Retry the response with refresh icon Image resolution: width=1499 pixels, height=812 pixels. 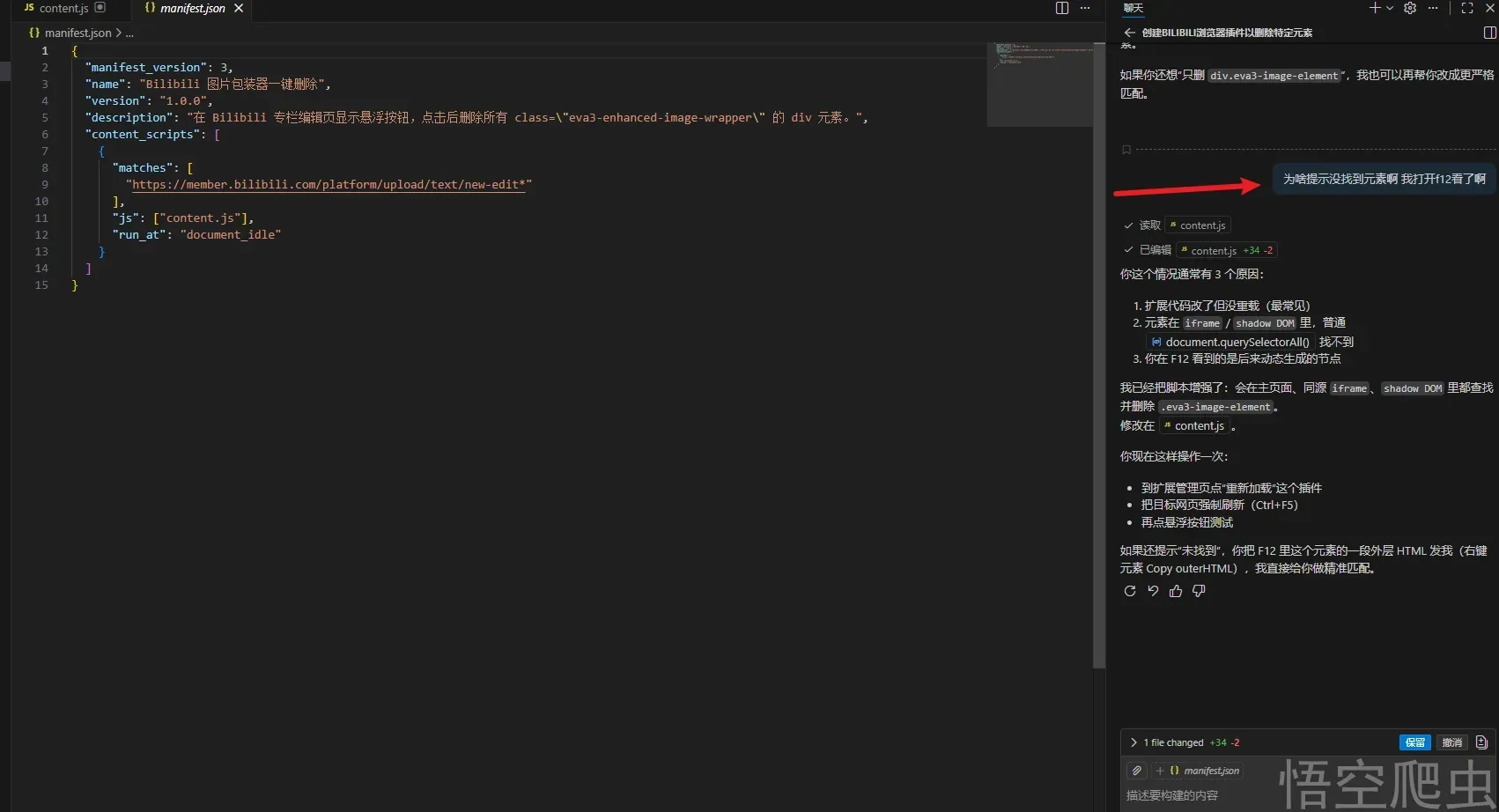[x=1130, y=591]
